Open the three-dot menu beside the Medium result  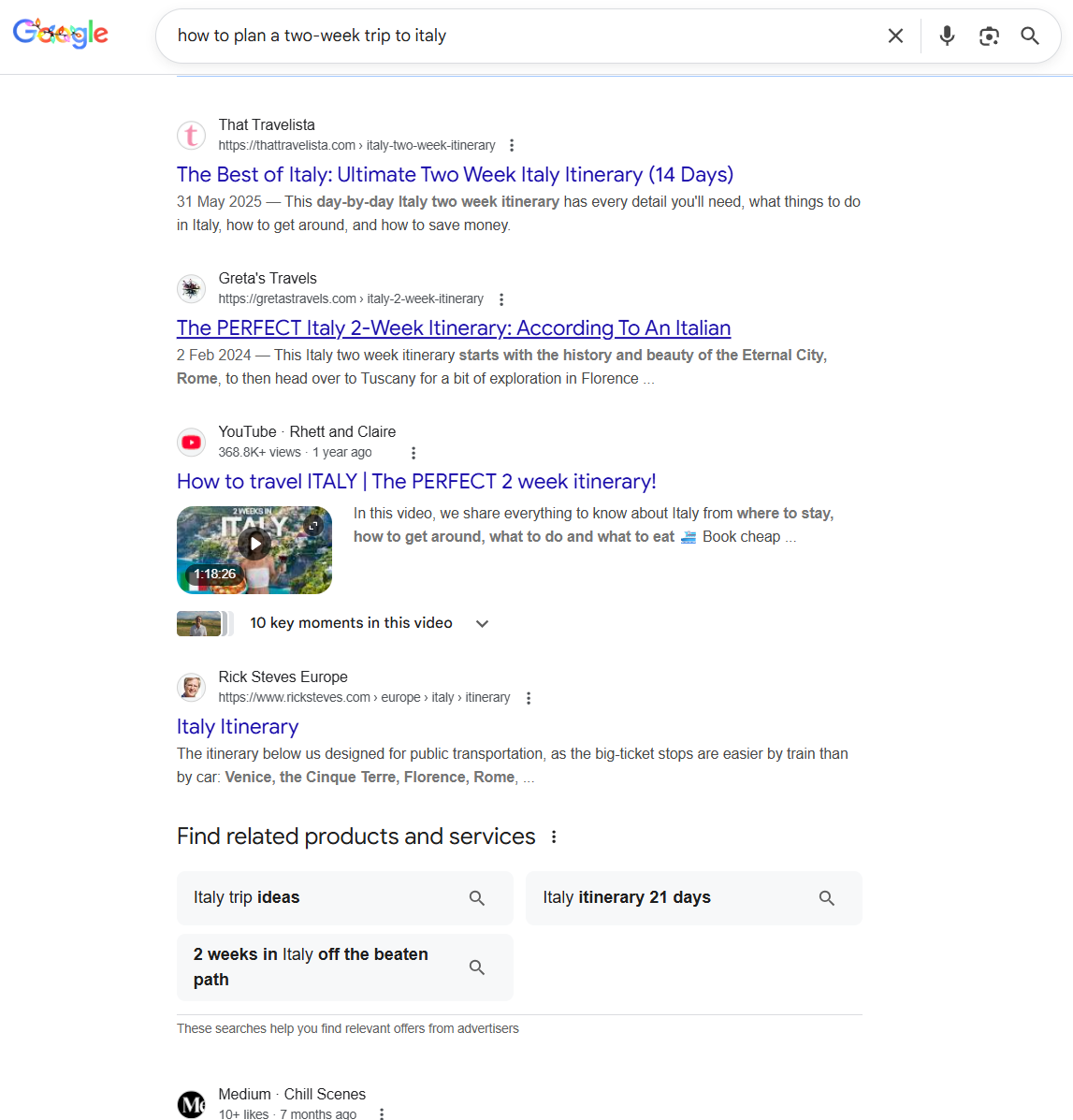coord(380,1113)
